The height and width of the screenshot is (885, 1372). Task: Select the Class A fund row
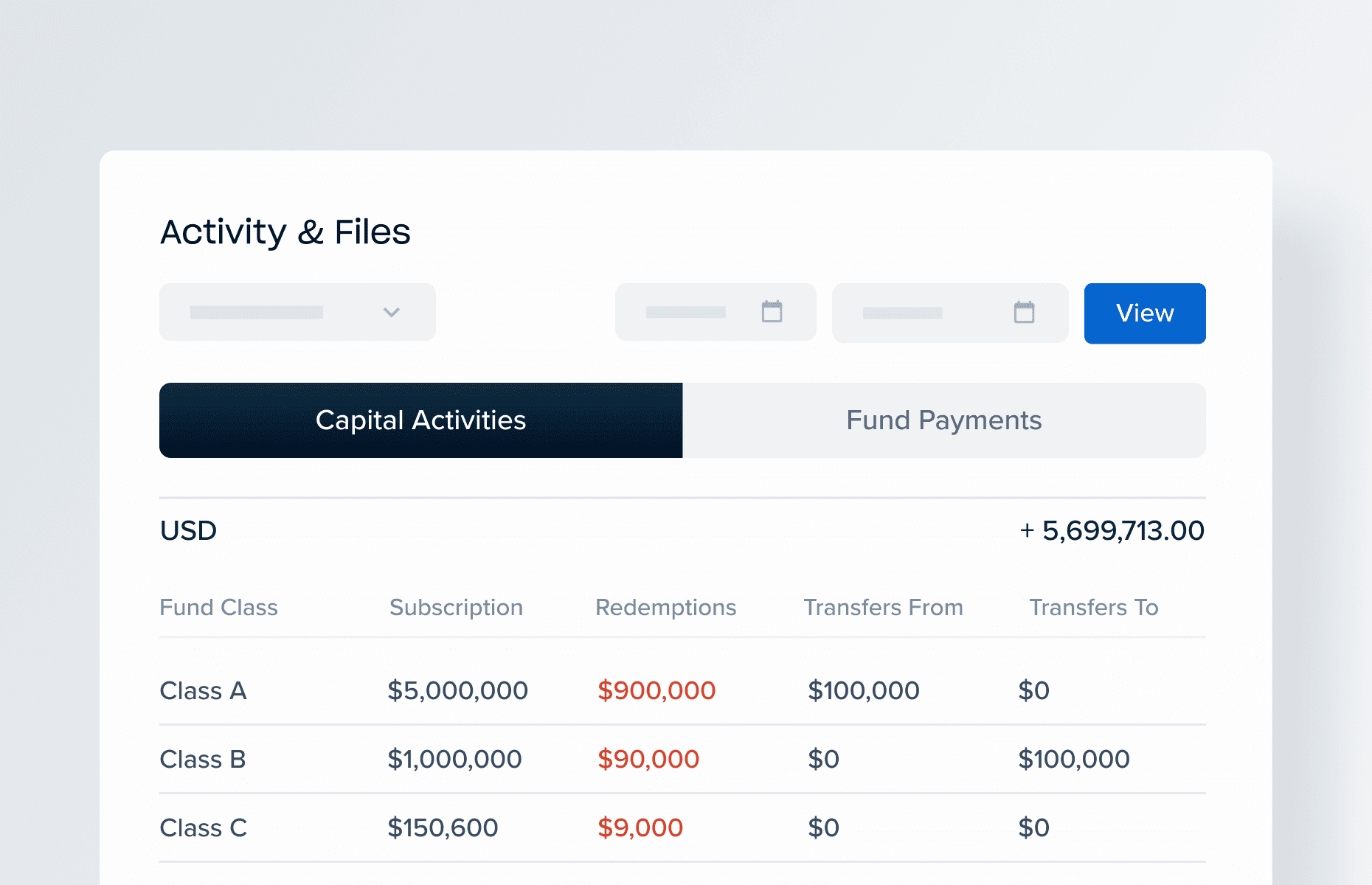203,690
